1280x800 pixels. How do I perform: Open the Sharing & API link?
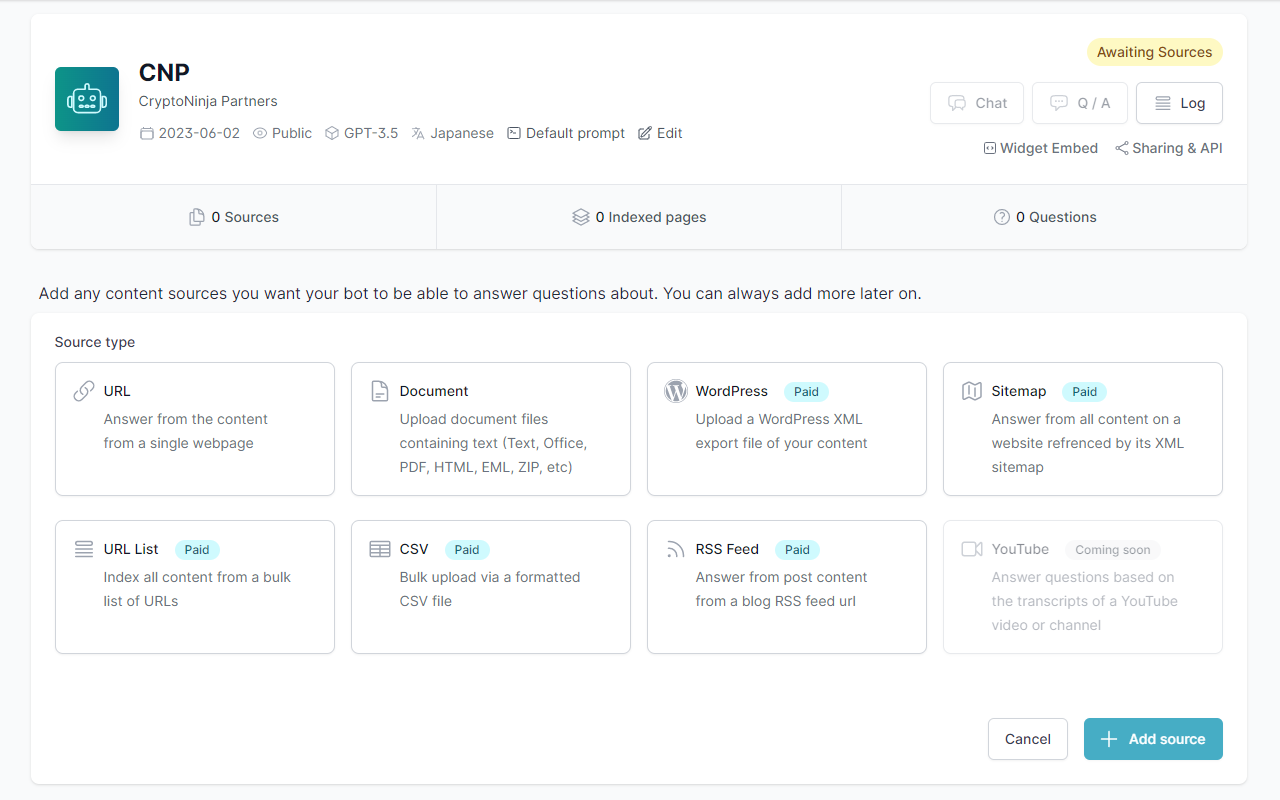point(1169,148)
